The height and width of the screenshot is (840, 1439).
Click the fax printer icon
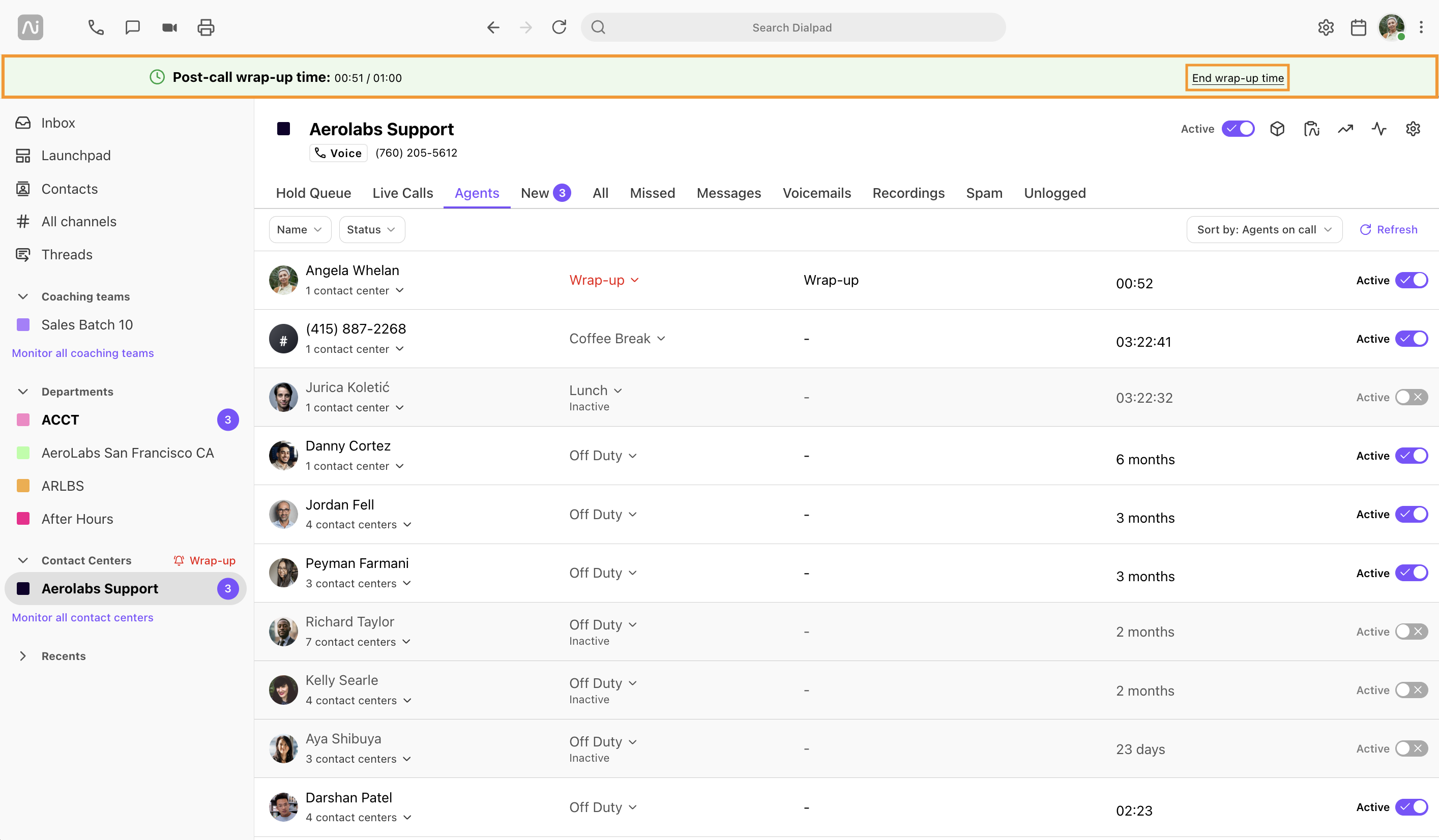tap(206, 27)
